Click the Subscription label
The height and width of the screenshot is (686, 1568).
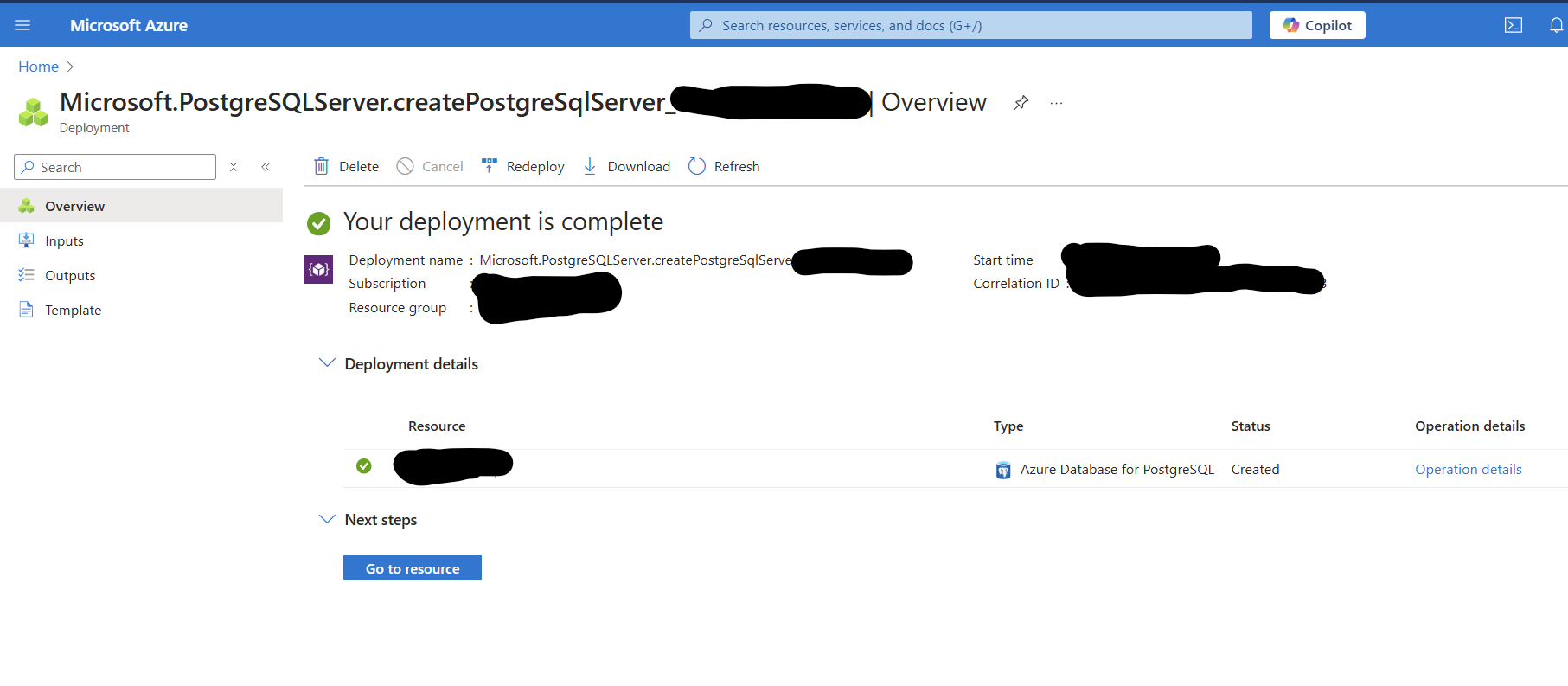point(387,284)
